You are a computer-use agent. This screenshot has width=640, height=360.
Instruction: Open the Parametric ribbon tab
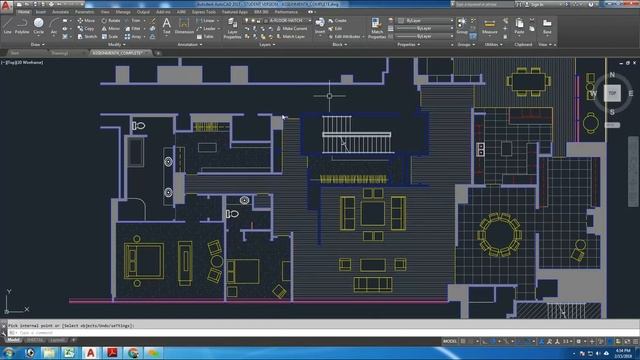84,12
